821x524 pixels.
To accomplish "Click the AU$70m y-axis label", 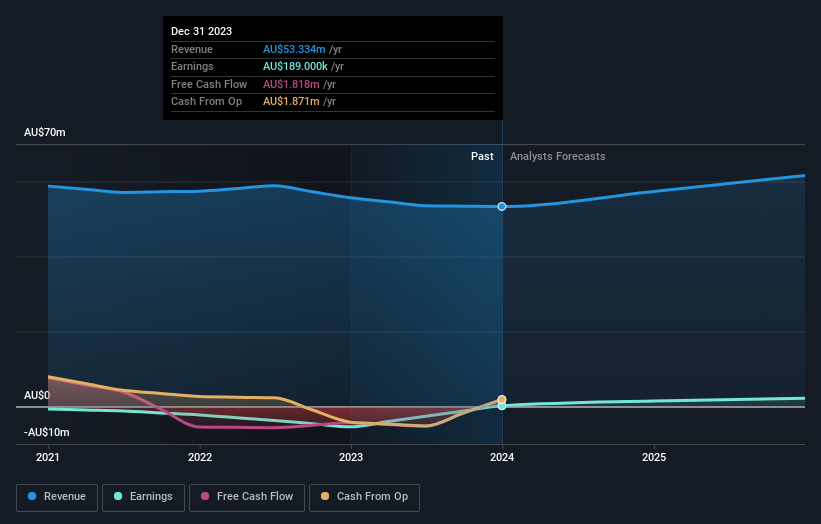I will click(45, 132).
